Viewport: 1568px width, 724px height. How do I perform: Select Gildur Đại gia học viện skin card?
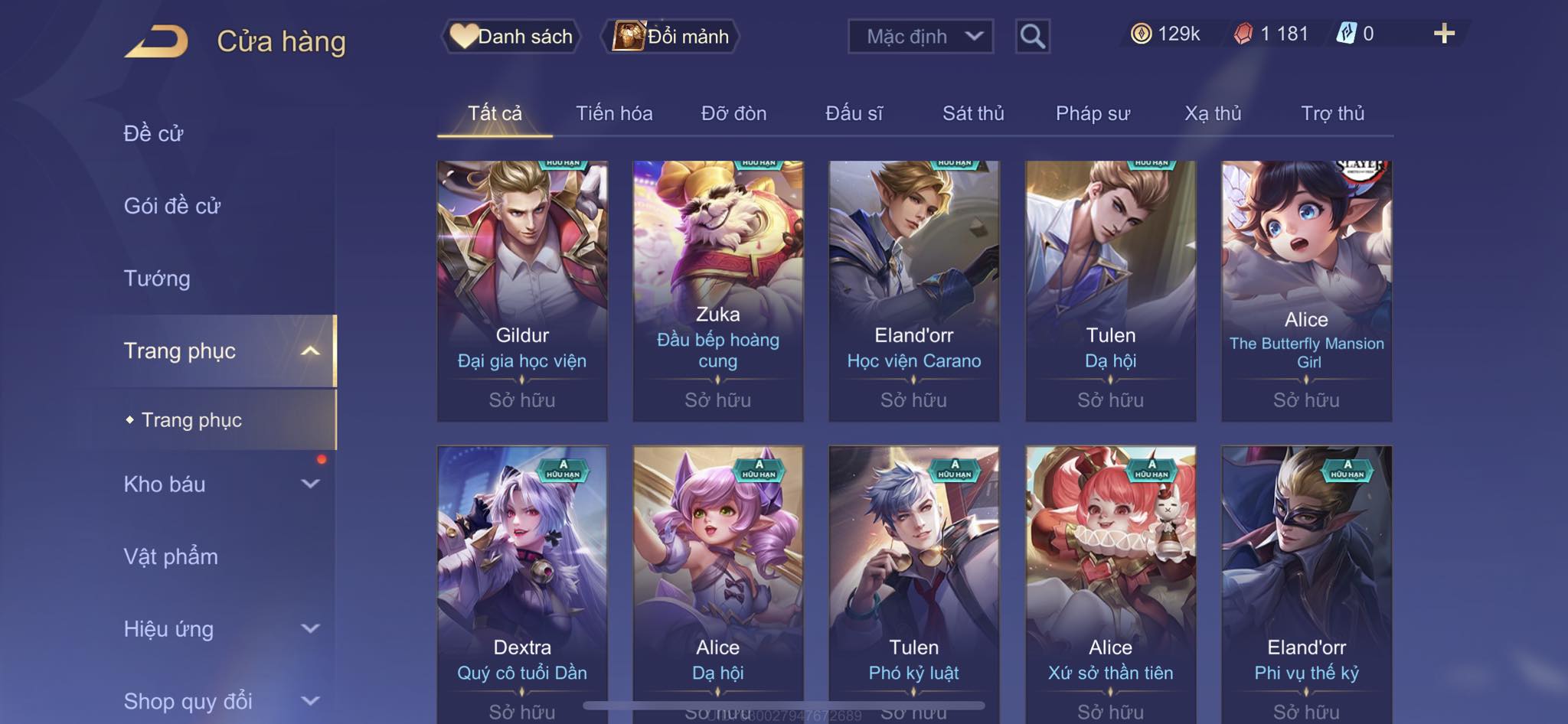[522, 291]
